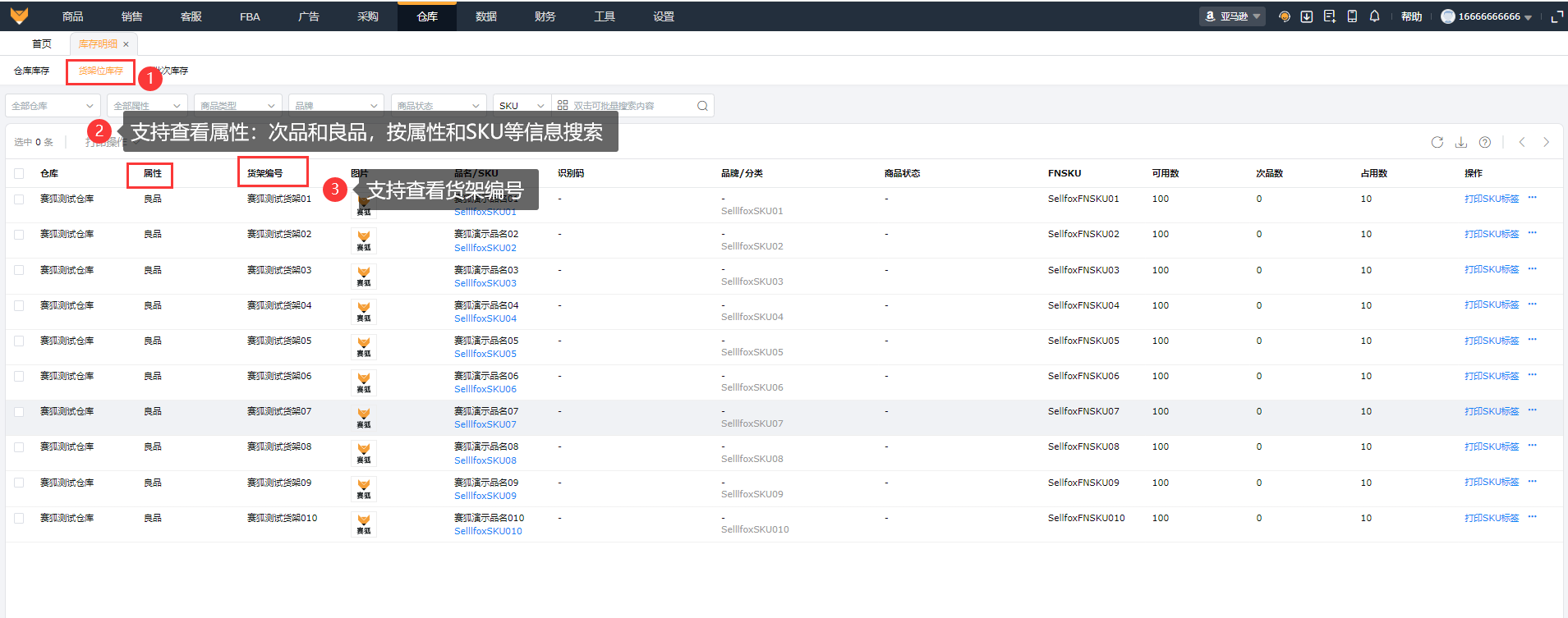Click the customer service headset icon

click(1285, 16)
